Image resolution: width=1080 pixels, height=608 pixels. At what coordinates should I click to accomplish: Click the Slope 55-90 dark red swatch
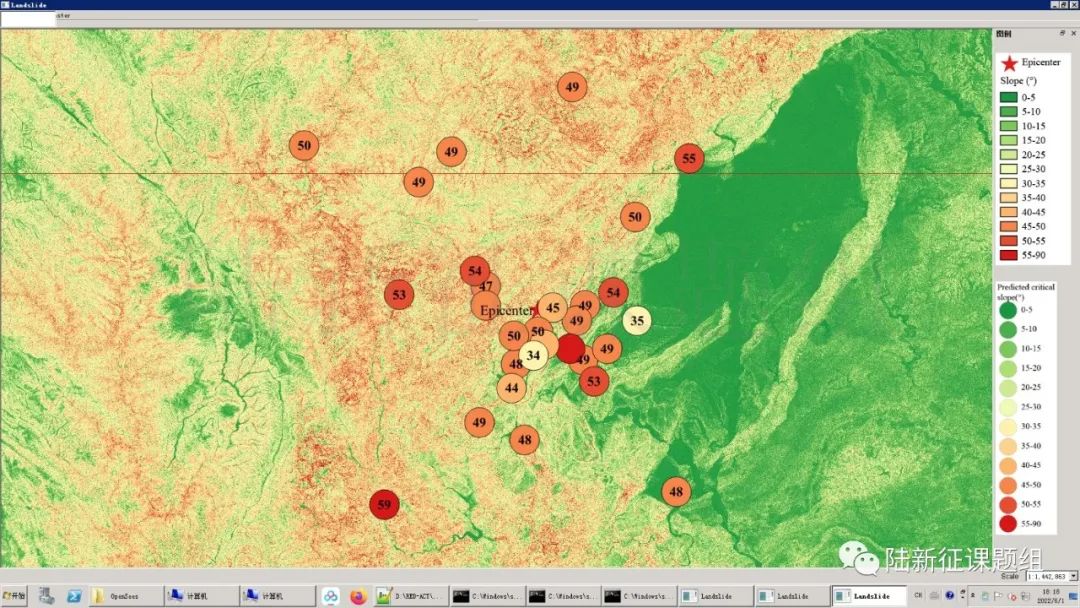(x=1008, y=255)
